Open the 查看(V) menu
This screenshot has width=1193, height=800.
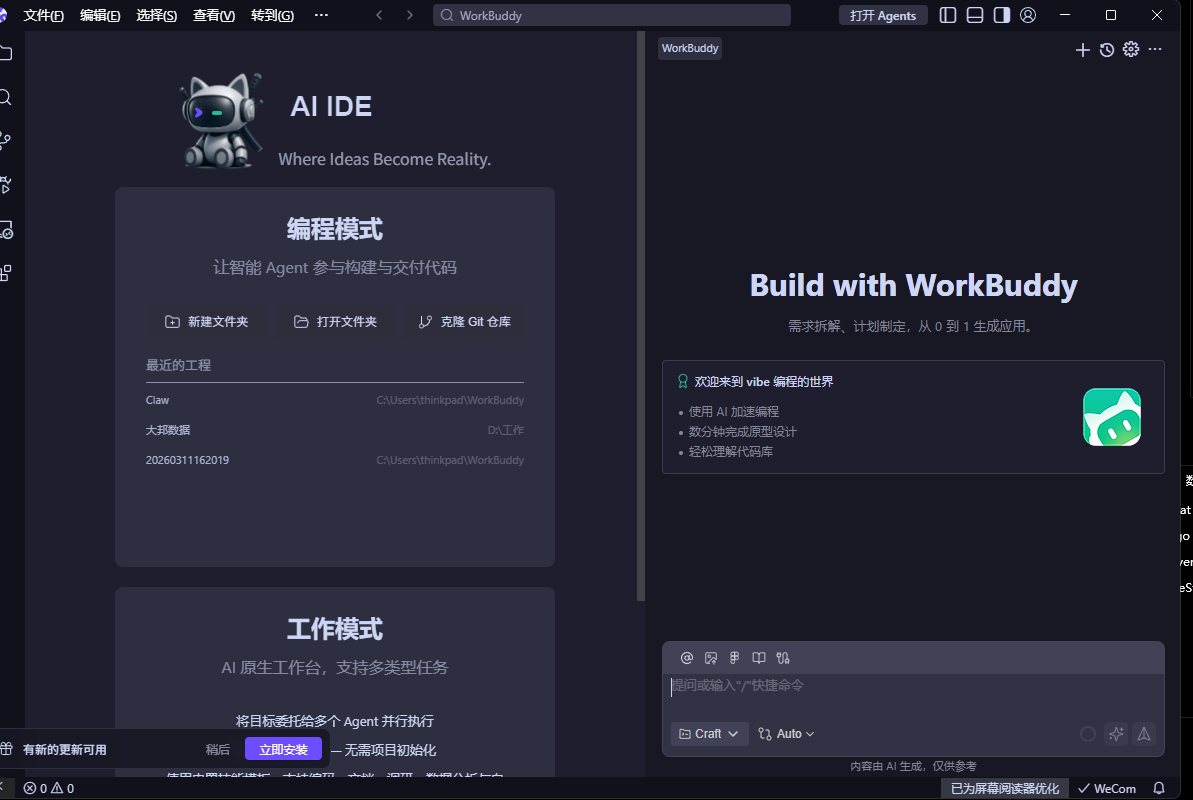click(x=214, y=15)
